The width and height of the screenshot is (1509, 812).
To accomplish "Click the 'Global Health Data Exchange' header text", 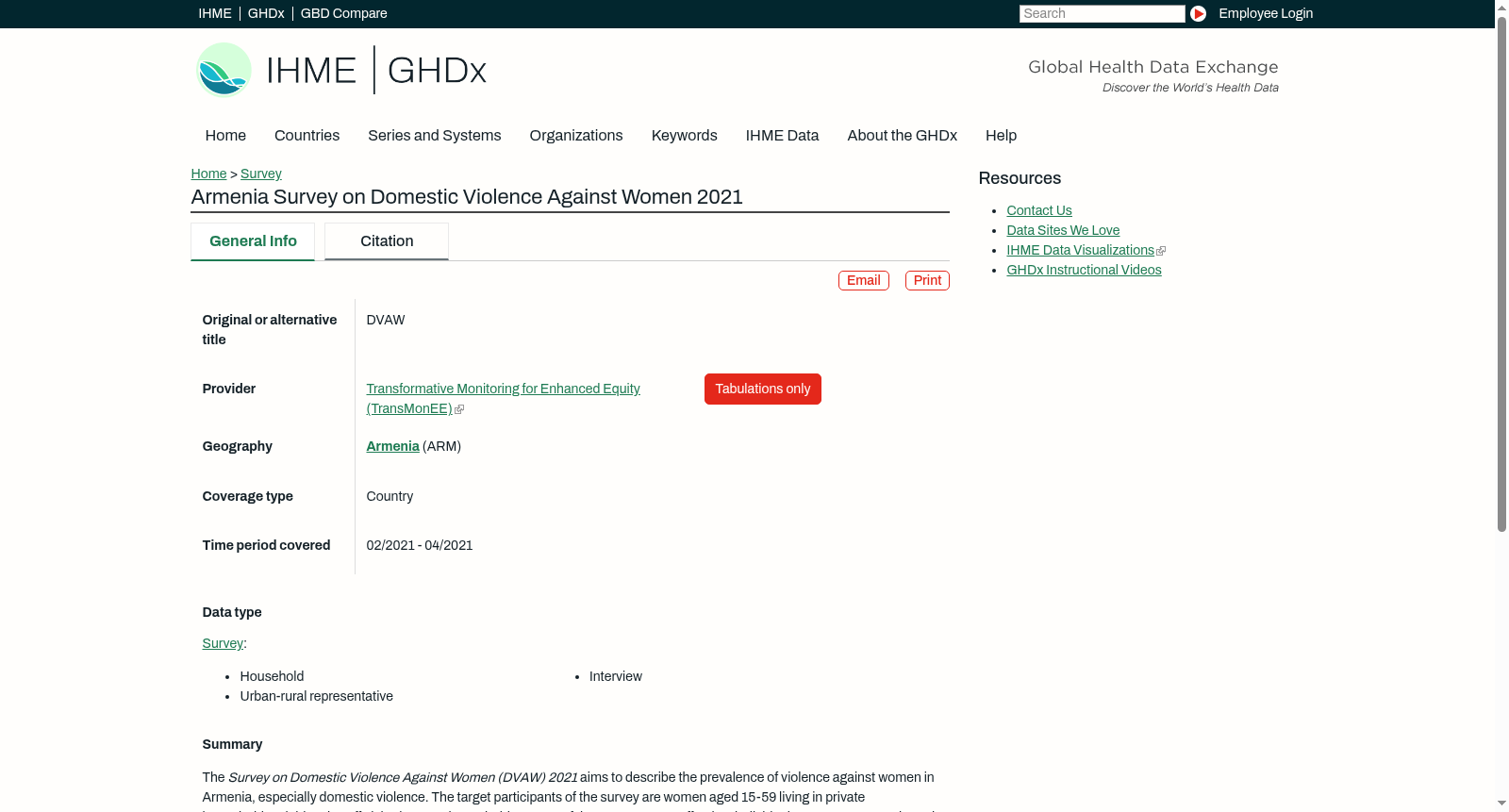I will pyautogui.click(x=1153, y=67).
